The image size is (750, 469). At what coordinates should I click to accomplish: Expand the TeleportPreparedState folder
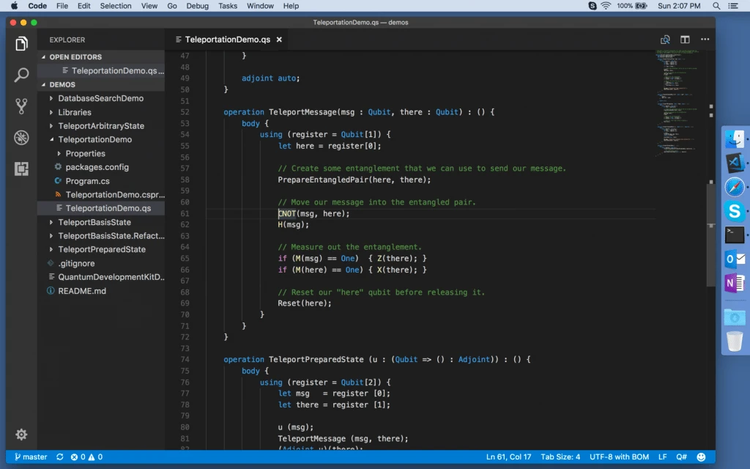click(101, 249)
